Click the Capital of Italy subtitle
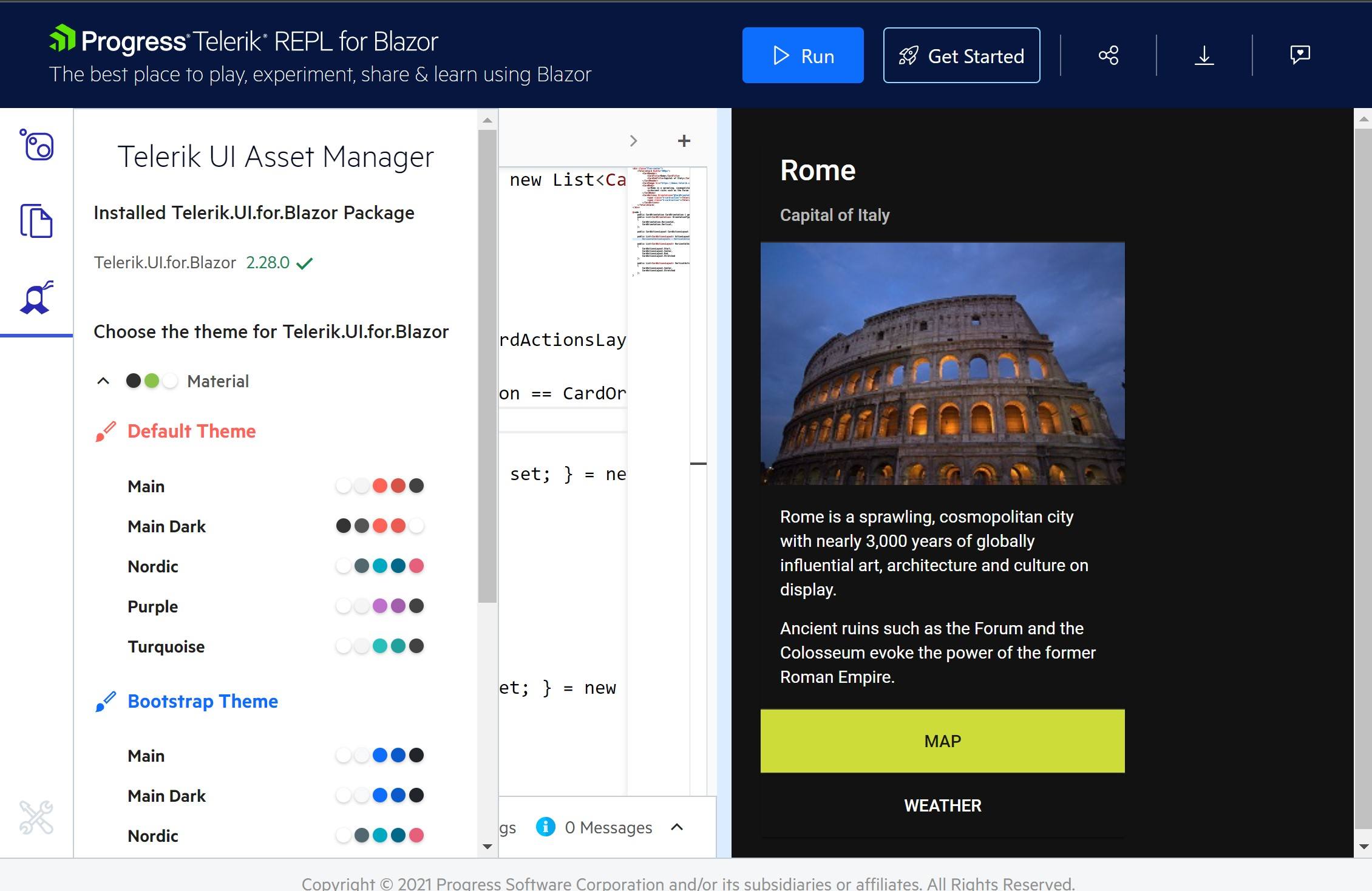 (835, 215)
